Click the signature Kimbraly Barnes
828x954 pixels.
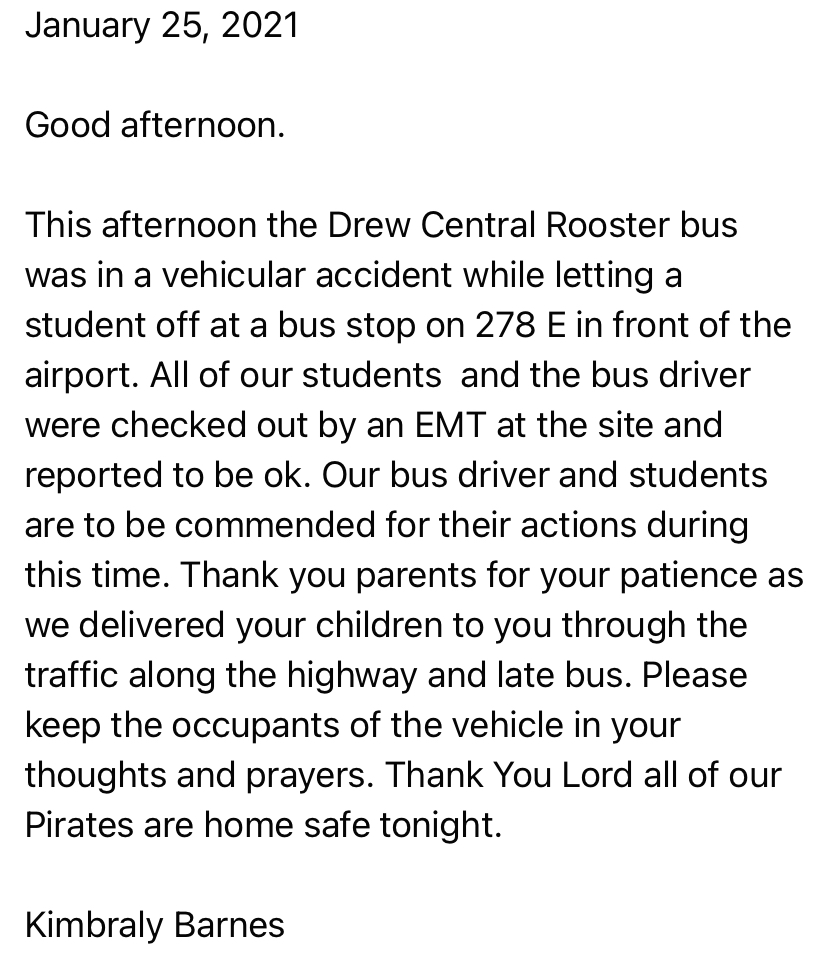click(x=154, y=925)
